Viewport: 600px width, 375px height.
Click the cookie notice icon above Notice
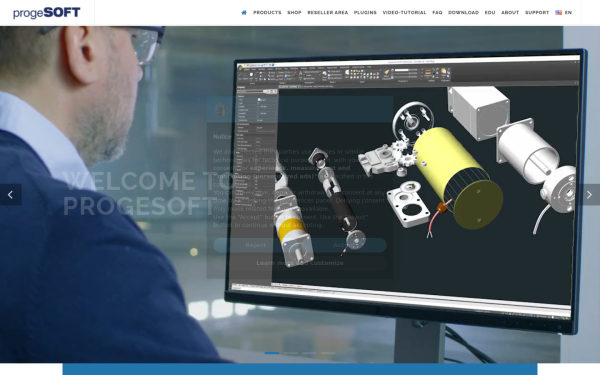pyautogui.click(x=219, y=110)
